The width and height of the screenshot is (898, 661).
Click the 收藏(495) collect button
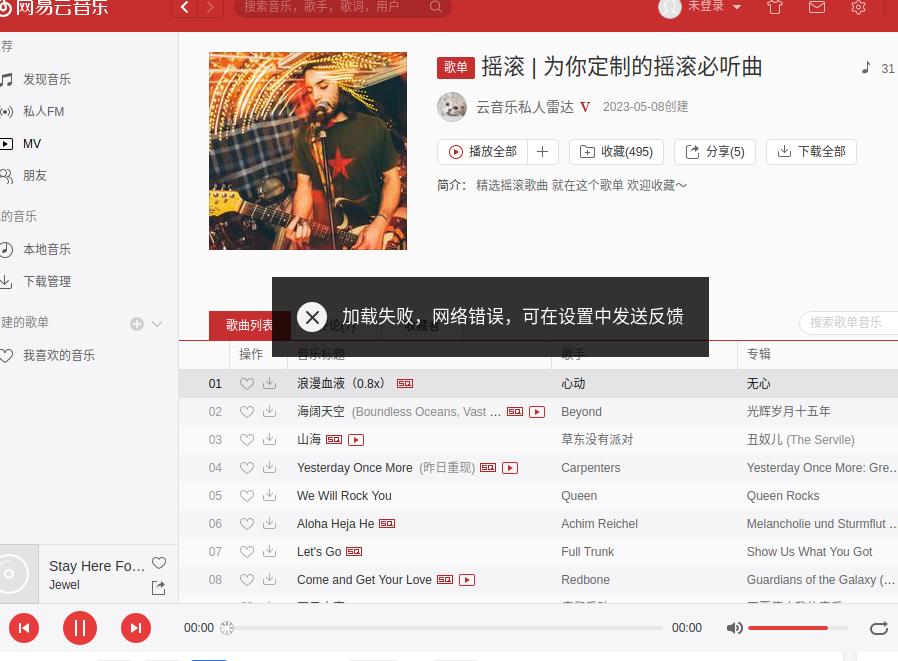(x=616, y=151)
